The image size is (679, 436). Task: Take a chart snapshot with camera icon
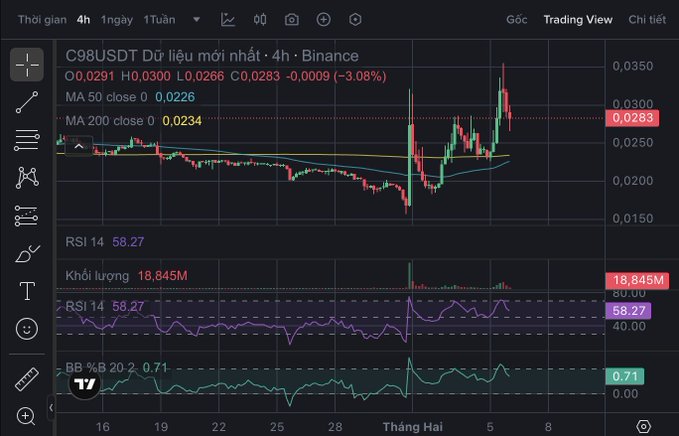click(x=291, y=19)
